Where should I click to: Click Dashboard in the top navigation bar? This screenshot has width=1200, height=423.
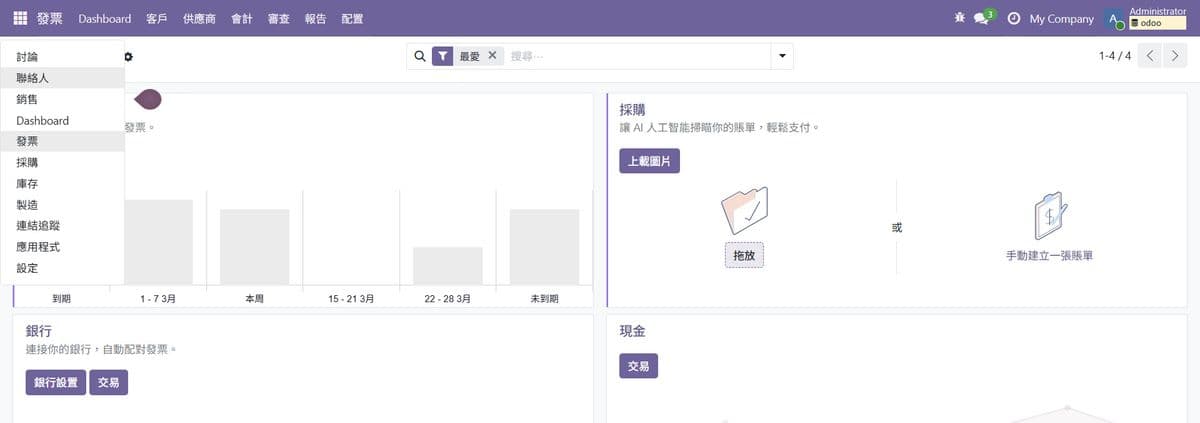(x=104, y=18)
